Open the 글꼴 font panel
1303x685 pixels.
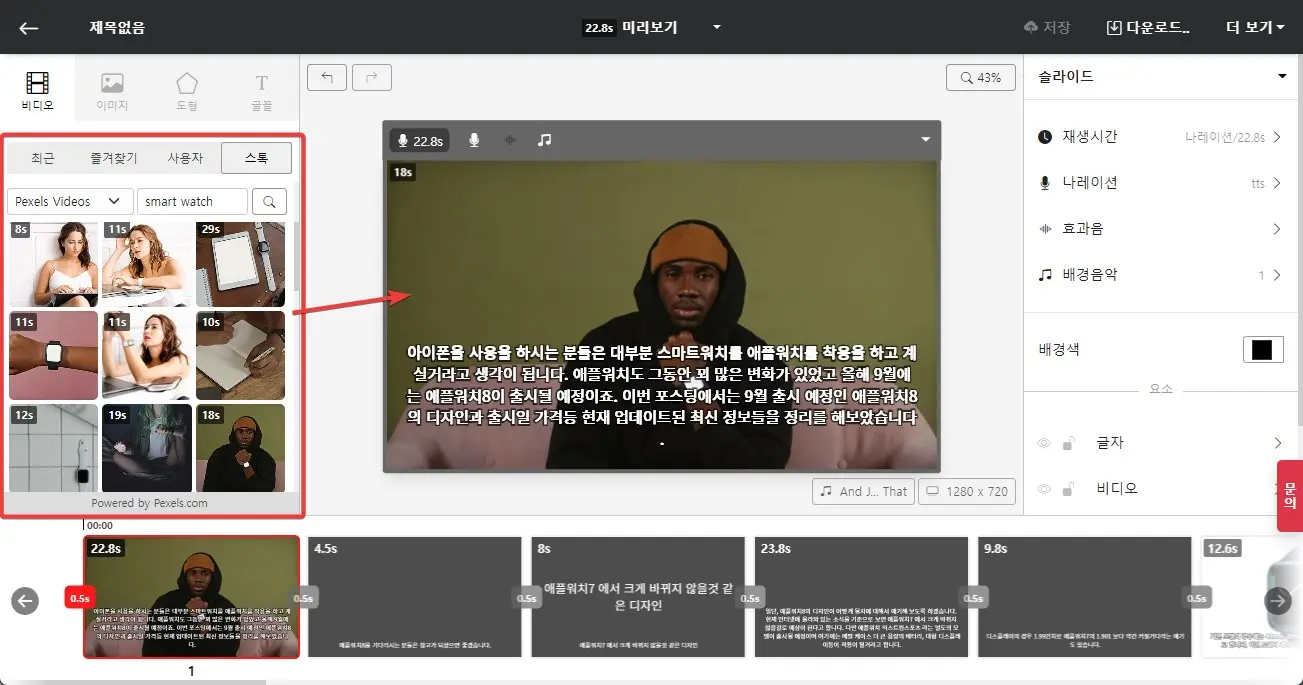(262, 91)
